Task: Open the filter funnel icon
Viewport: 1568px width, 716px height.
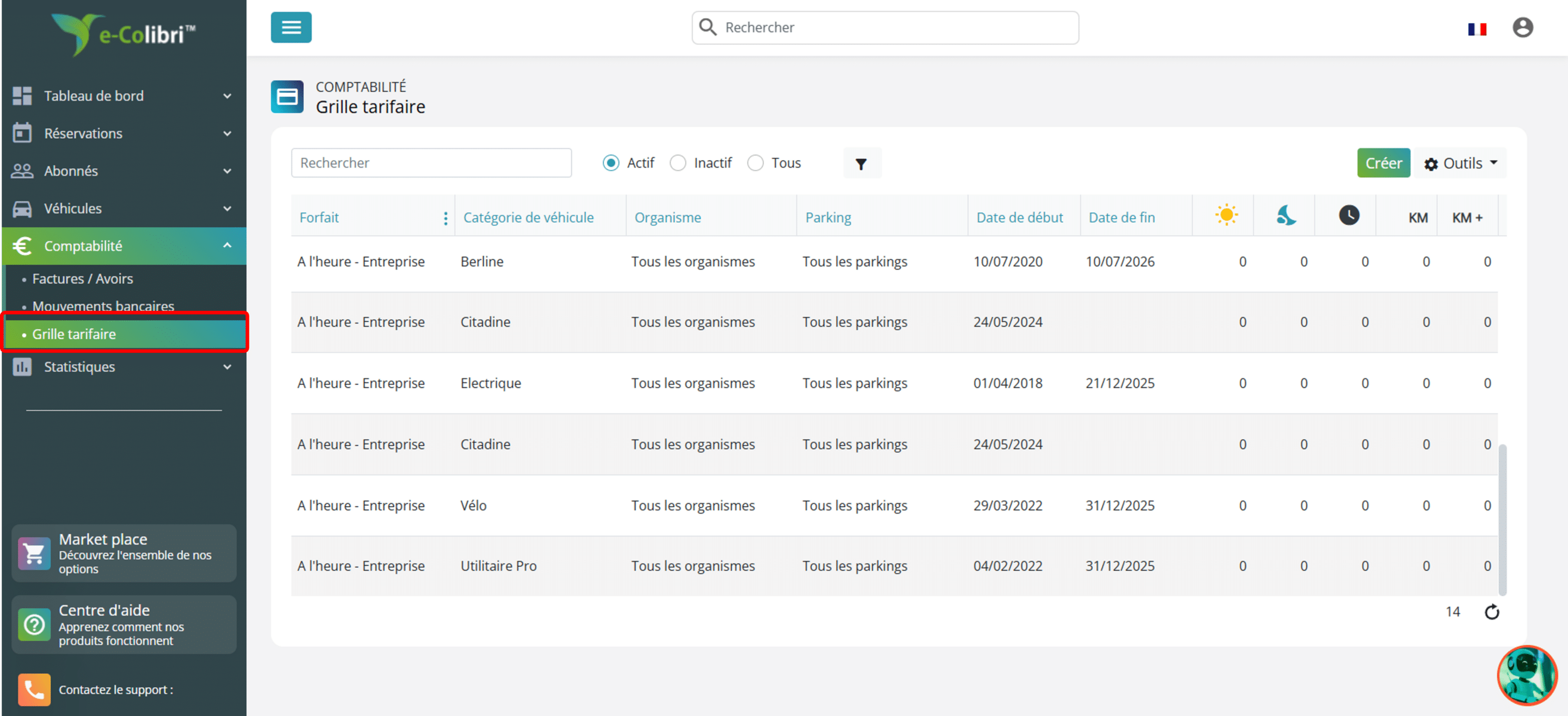Action: (861, 163)
